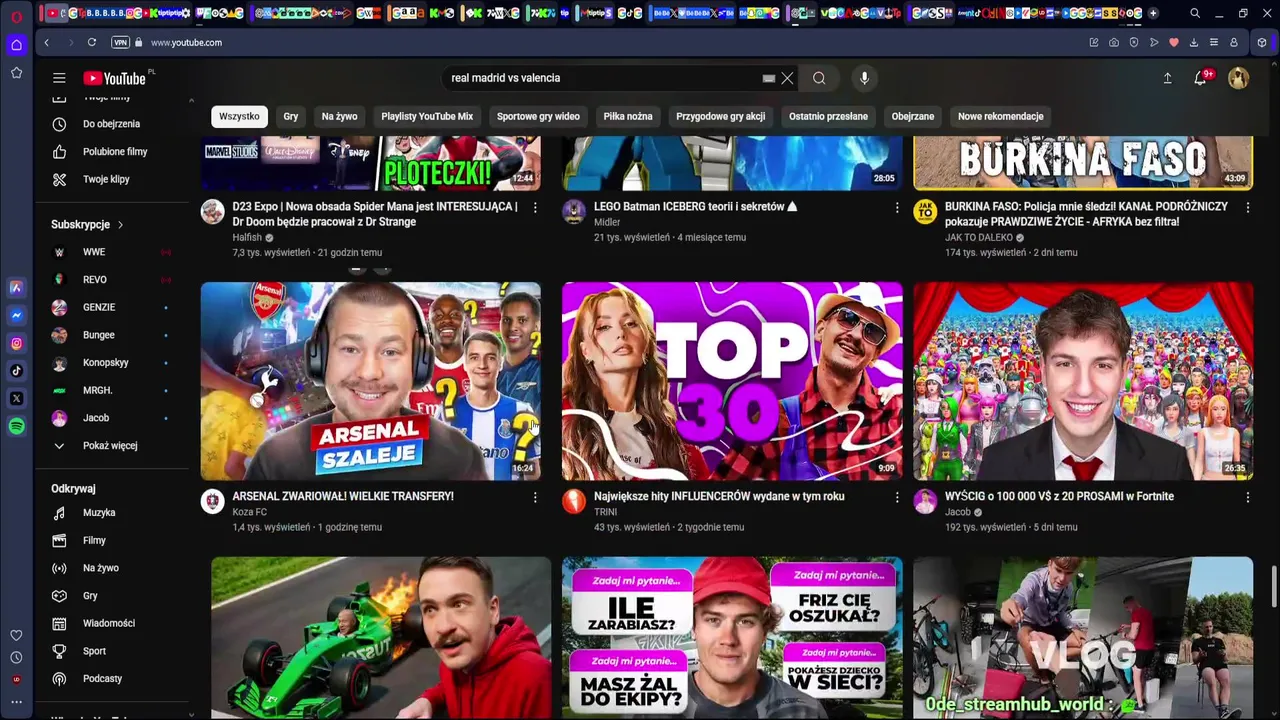Open a new browser tab with plus
The width and height of the screenshot is (1280, 720).
tap(1153, 13)
